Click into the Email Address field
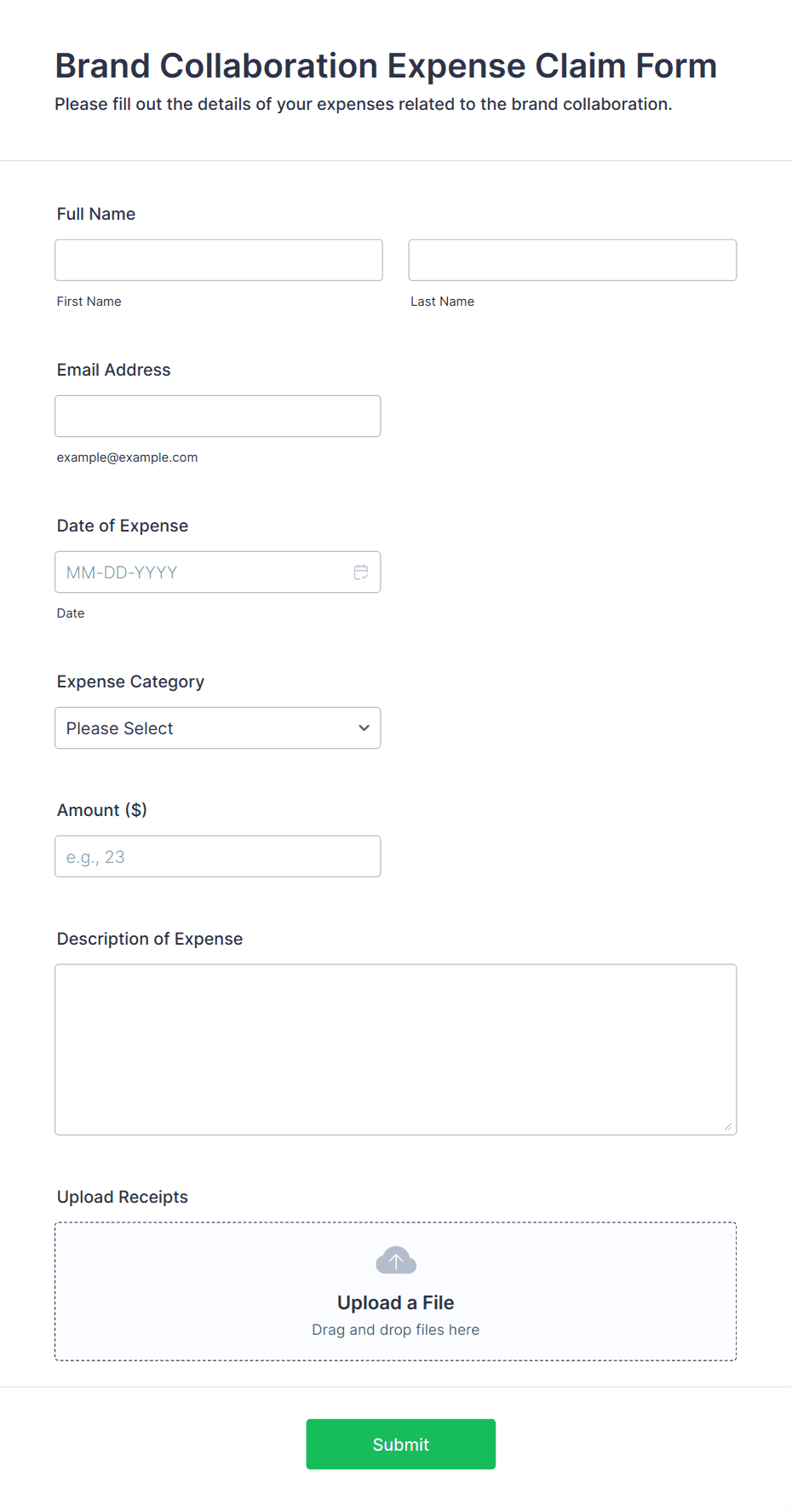The width and height of the screenshot is (792, 1512). pyautogui.click(x=217, y=416)
